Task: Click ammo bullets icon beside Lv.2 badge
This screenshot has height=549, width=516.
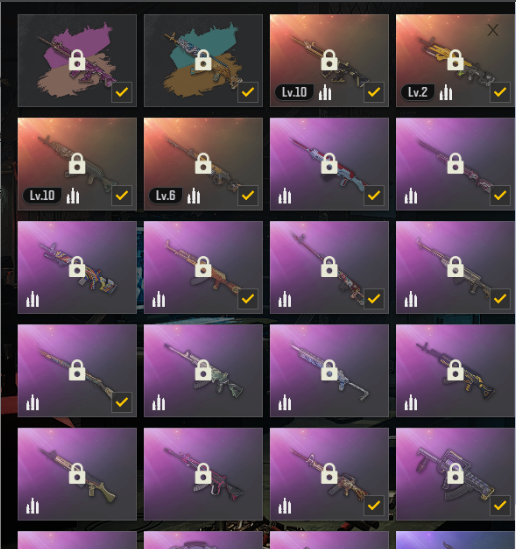Action: point(446,92)
